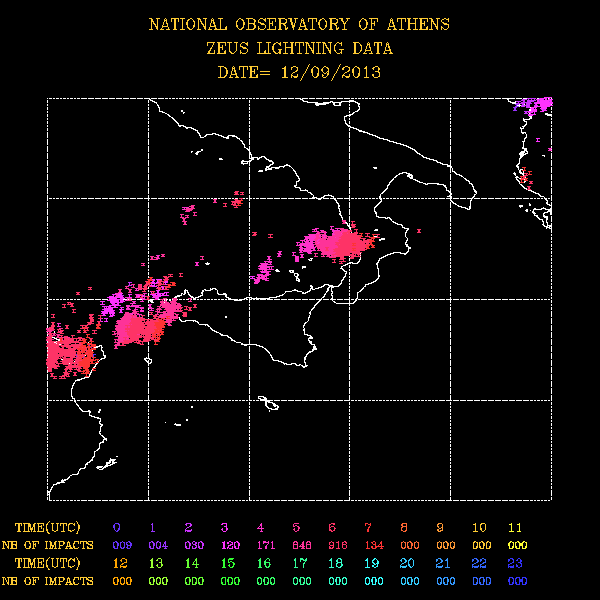Select the hour '17' legend label
Screen dimensions: 600x600
[x=300, y=563]
